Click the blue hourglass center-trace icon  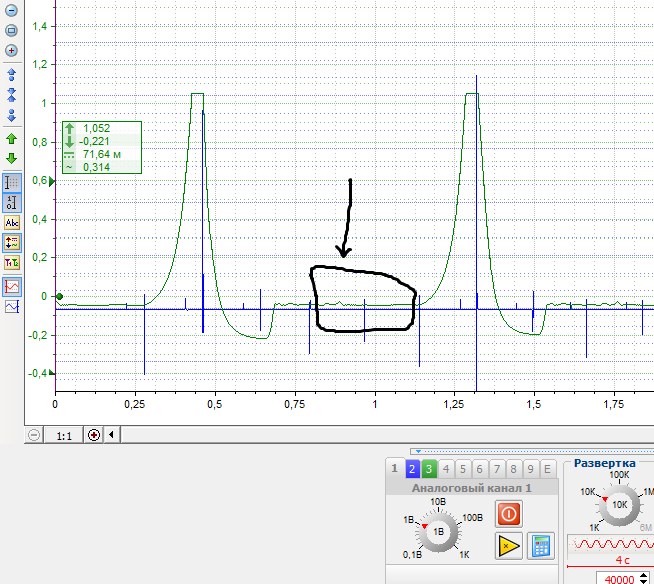(11, 95)
